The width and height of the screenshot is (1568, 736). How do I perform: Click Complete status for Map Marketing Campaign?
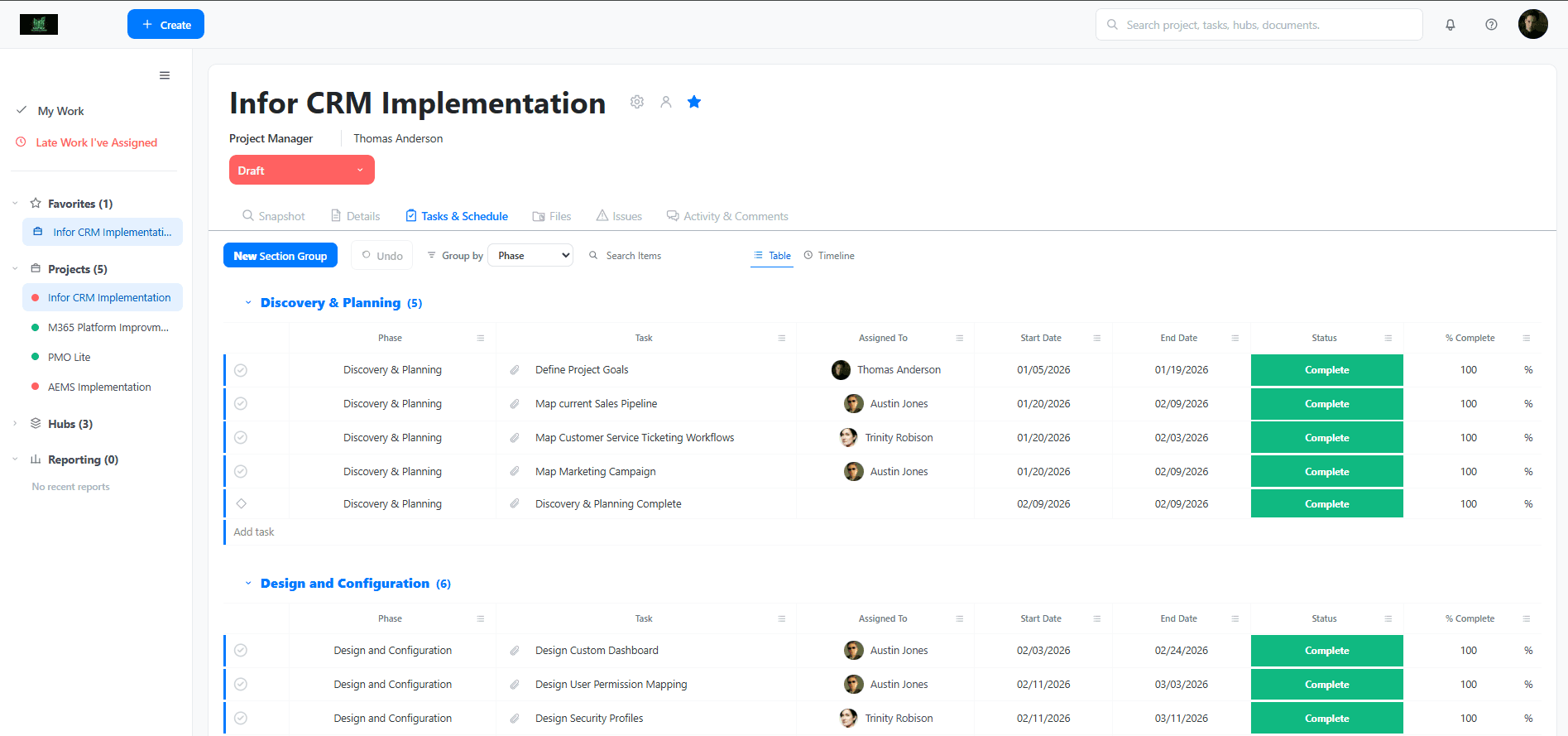(x=1327, y=472)
